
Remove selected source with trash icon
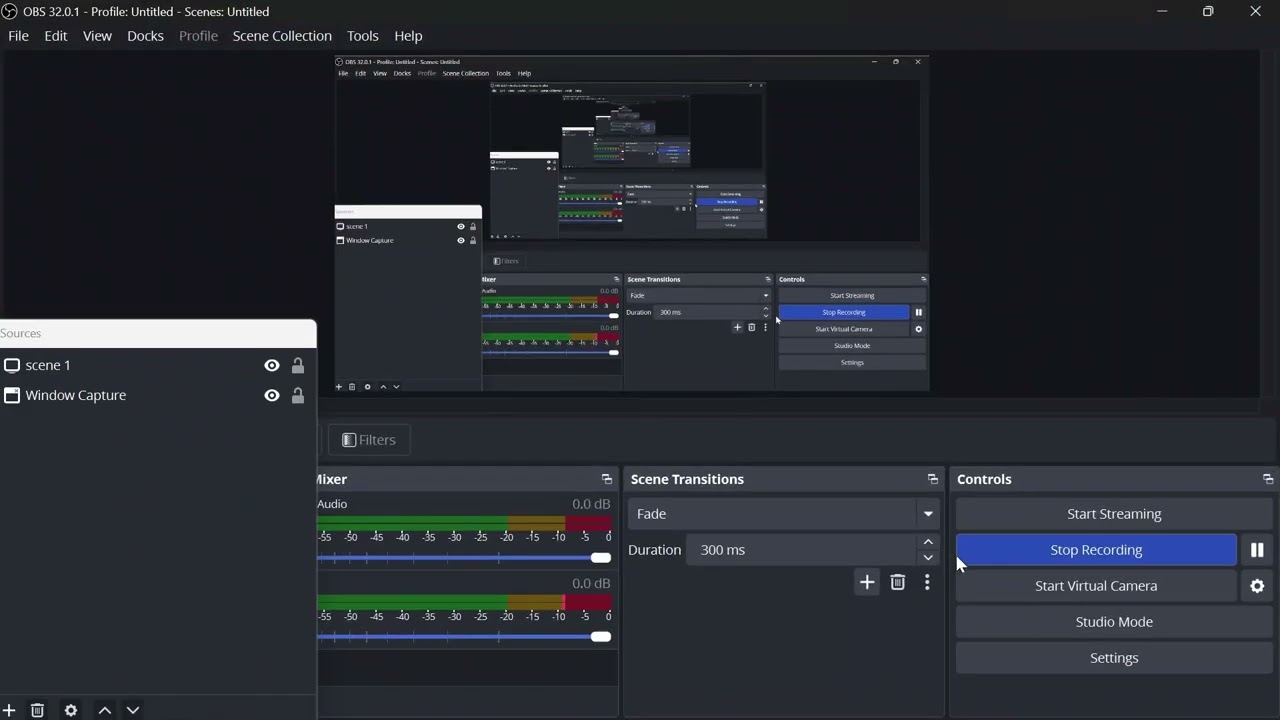[37, 710]
